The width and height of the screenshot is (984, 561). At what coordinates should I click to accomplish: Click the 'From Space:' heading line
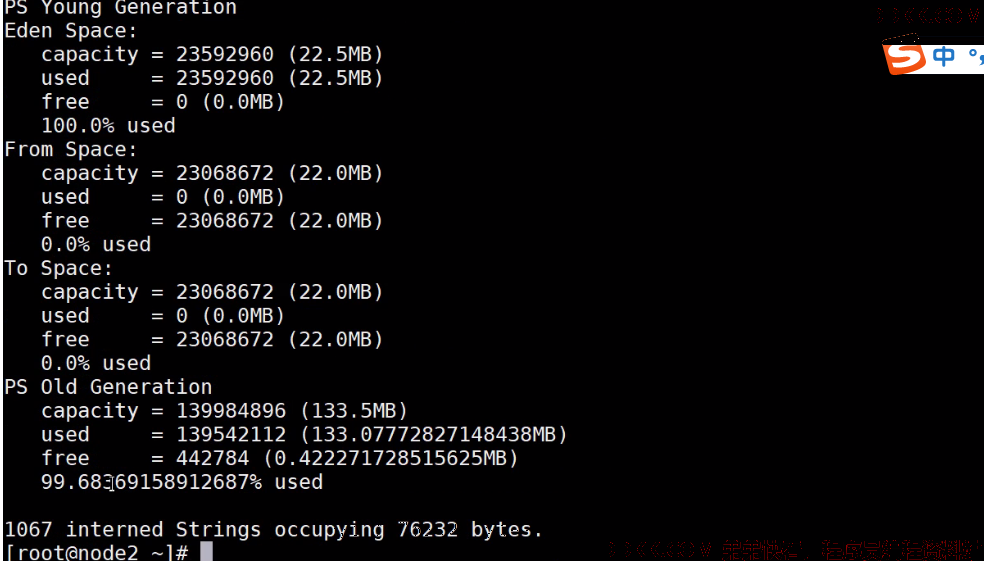pyautogui.click(x=70, y=149)
